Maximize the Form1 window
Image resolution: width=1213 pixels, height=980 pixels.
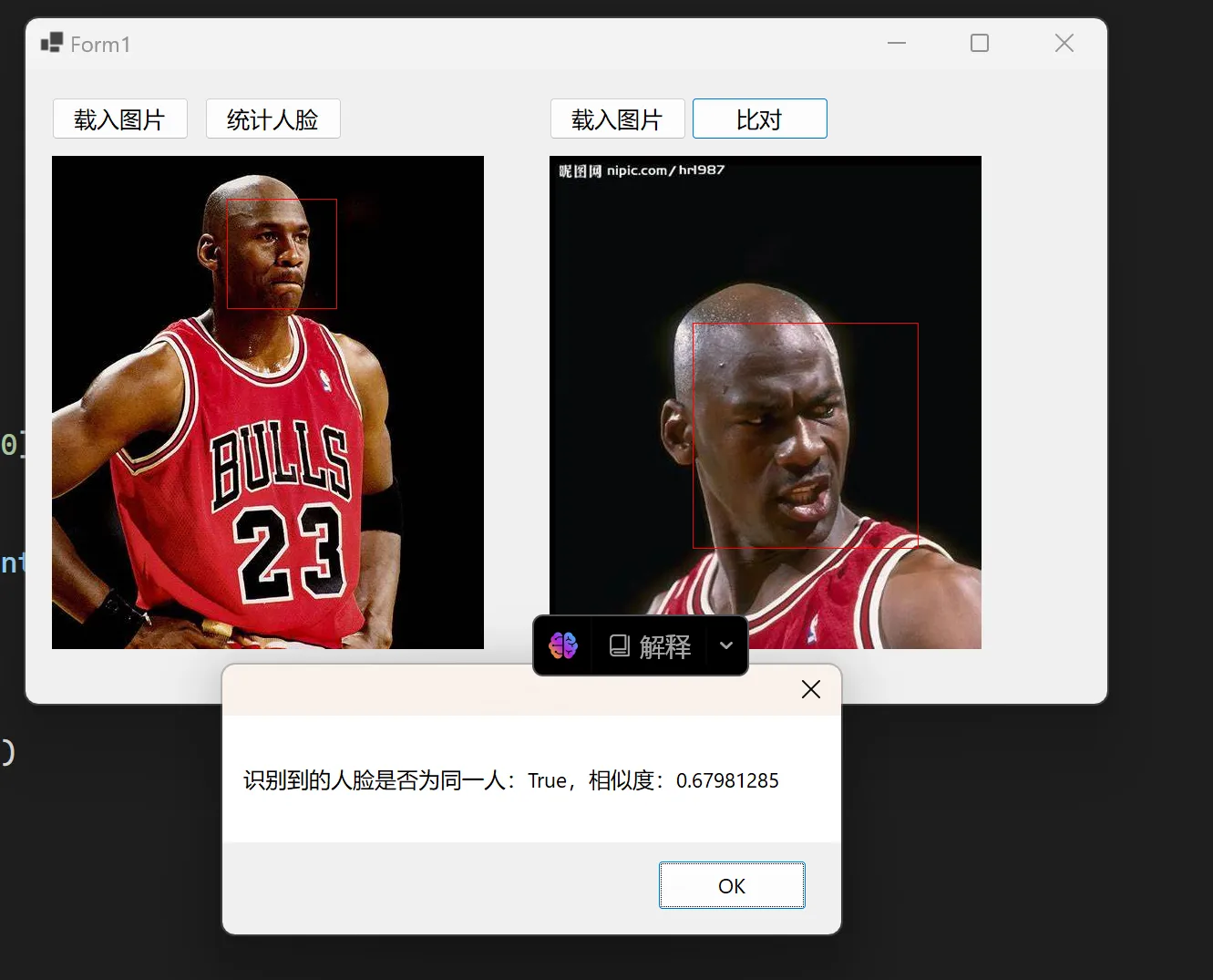pos(980,43)
